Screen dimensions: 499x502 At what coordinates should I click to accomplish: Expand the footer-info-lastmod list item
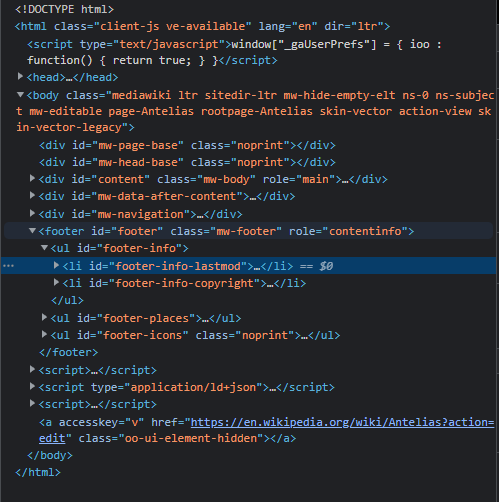coord(56,265)
